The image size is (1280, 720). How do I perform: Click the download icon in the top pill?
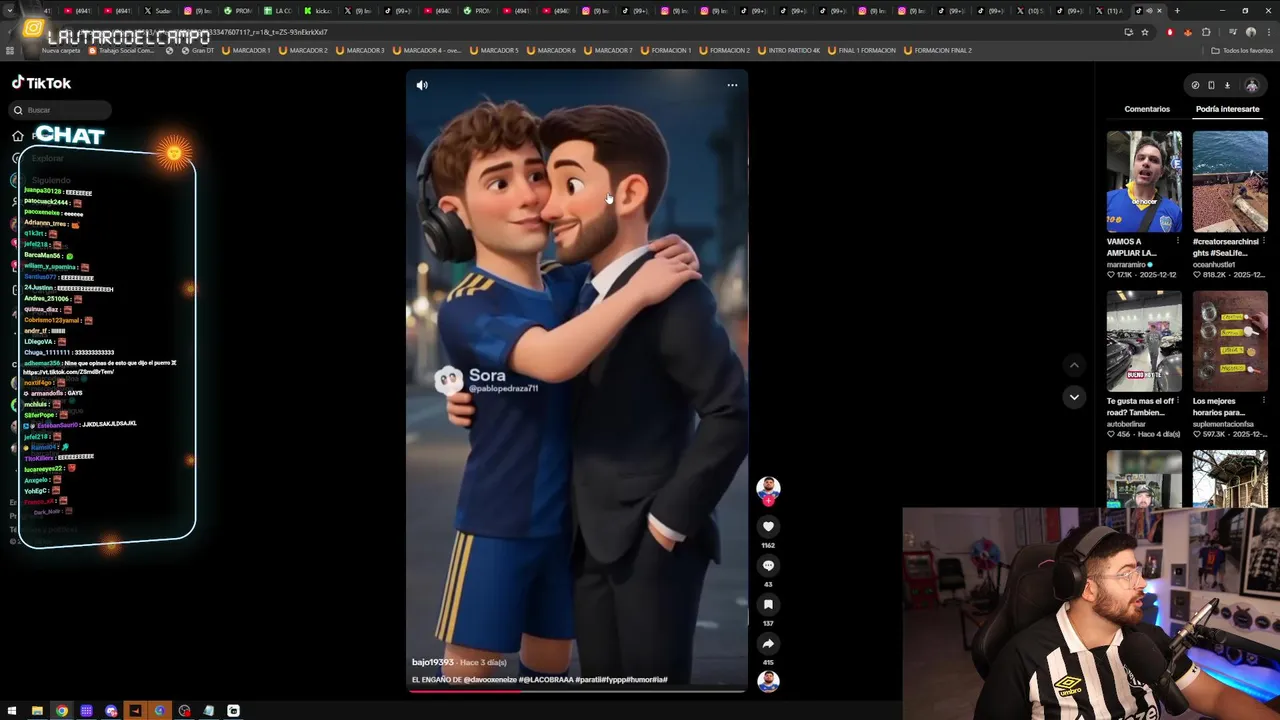click(x=1227, y=85)
